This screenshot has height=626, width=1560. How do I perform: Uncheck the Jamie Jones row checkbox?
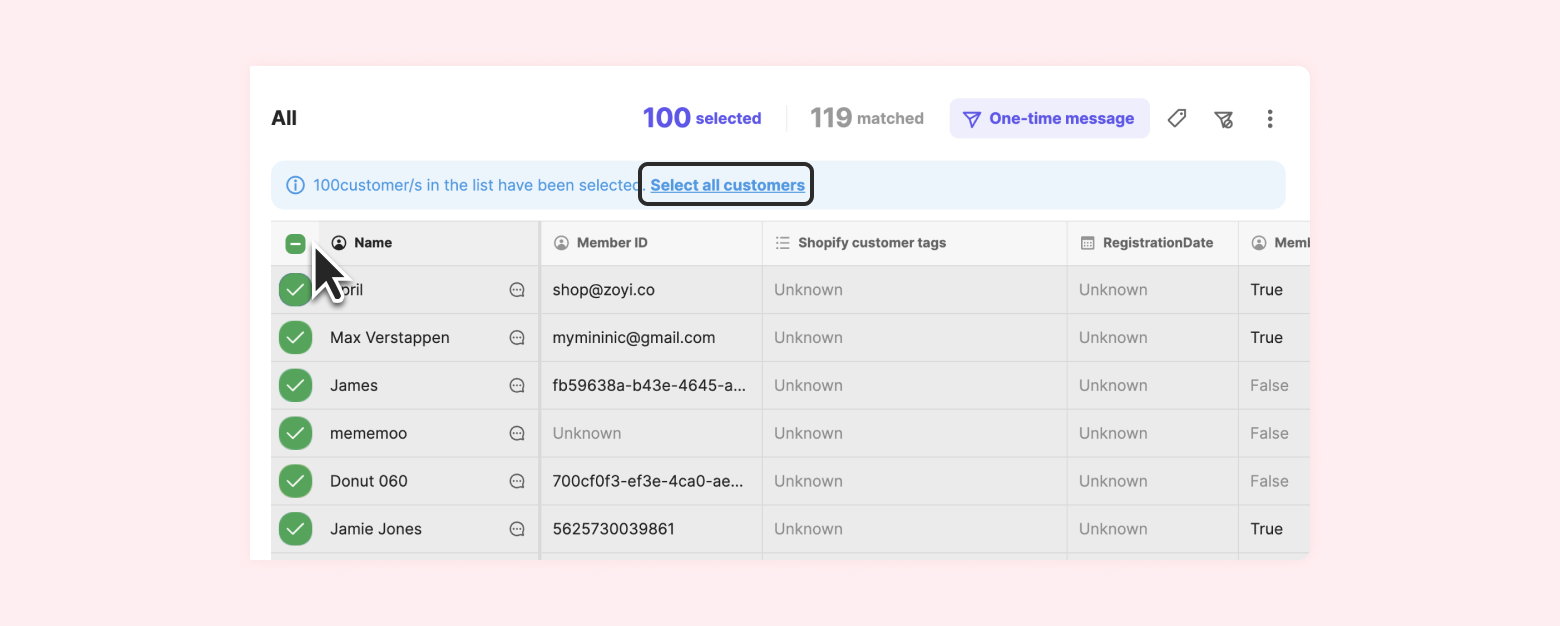(295, 530)
